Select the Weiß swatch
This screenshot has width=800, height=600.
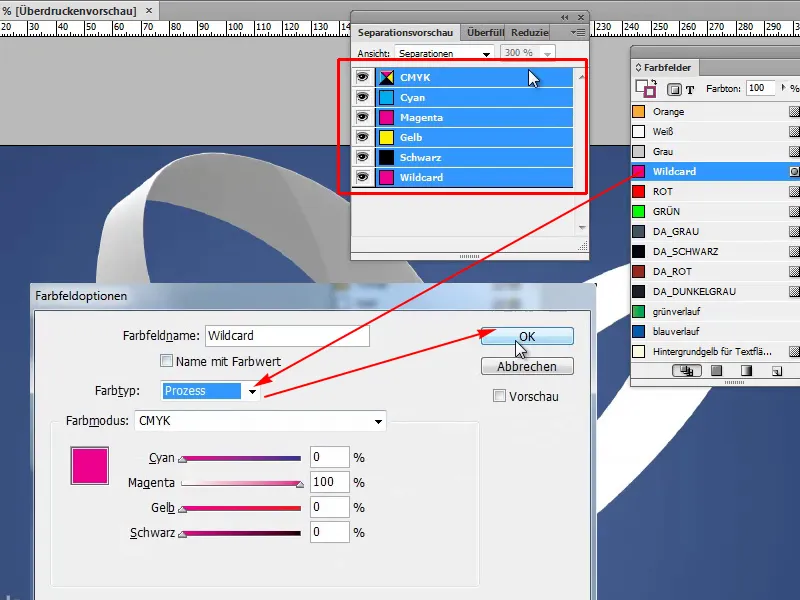tap(715, 131)
